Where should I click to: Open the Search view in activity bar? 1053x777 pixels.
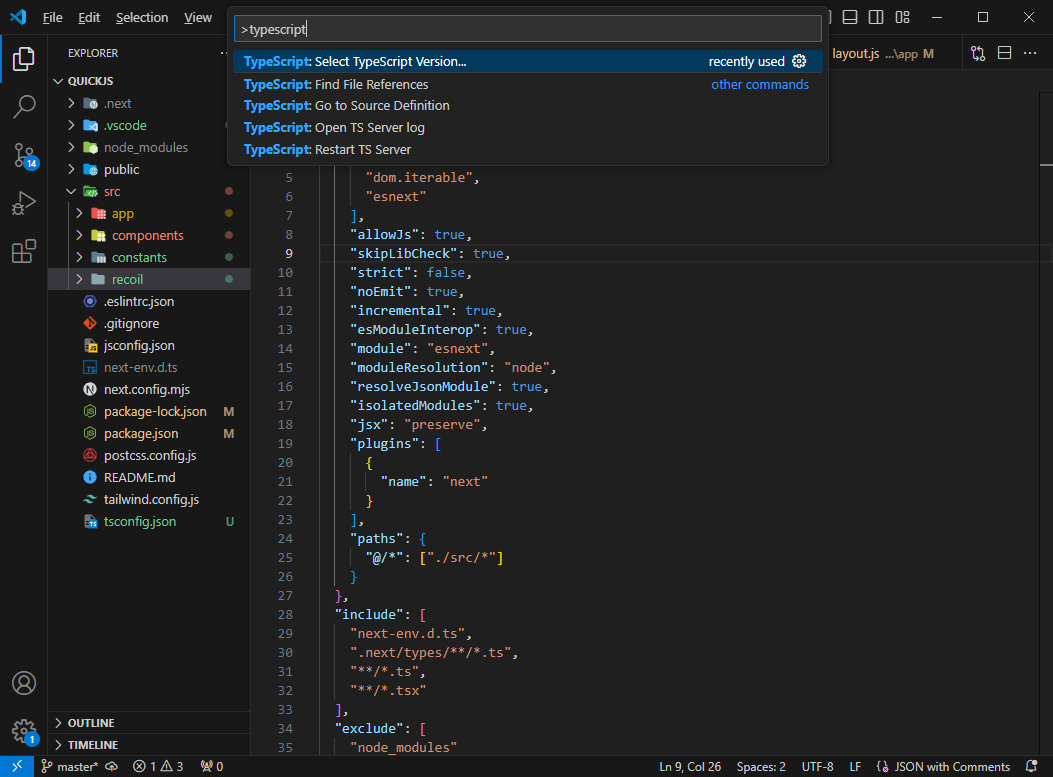24,107
